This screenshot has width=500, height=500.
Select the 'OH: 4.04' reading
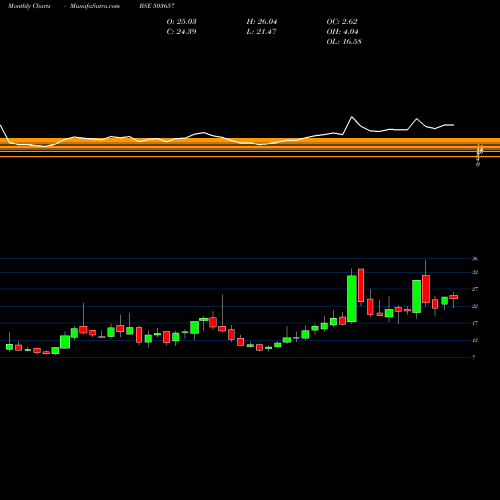[x=342, y=32]
